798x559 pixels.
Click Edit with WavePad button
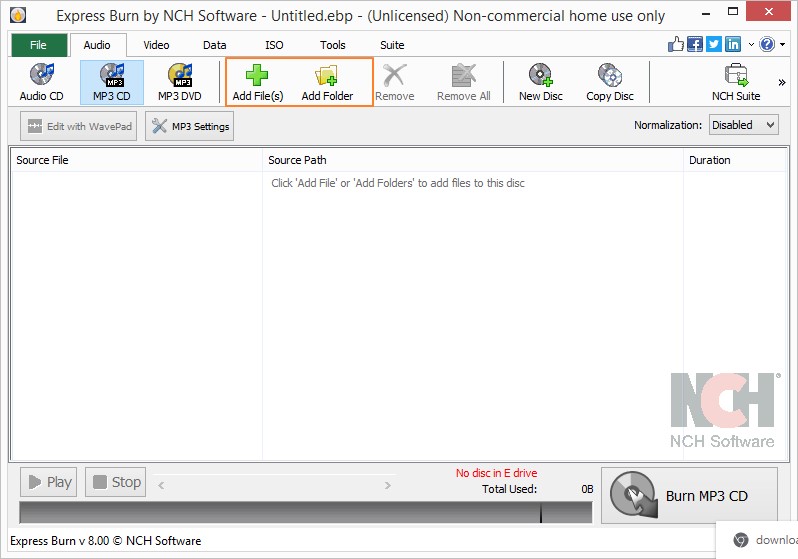click(78, 126)
